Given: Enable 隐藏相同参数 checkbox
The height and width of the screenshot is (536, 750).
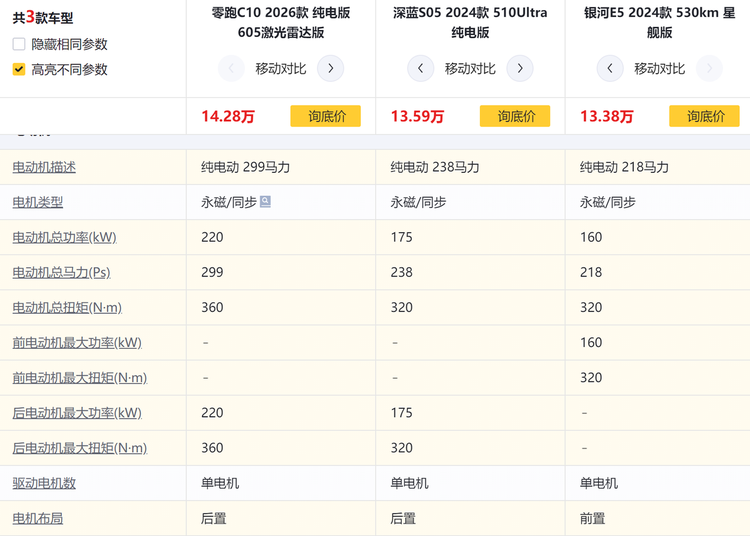Looking at the screenshot, I should tap(19, 44).
